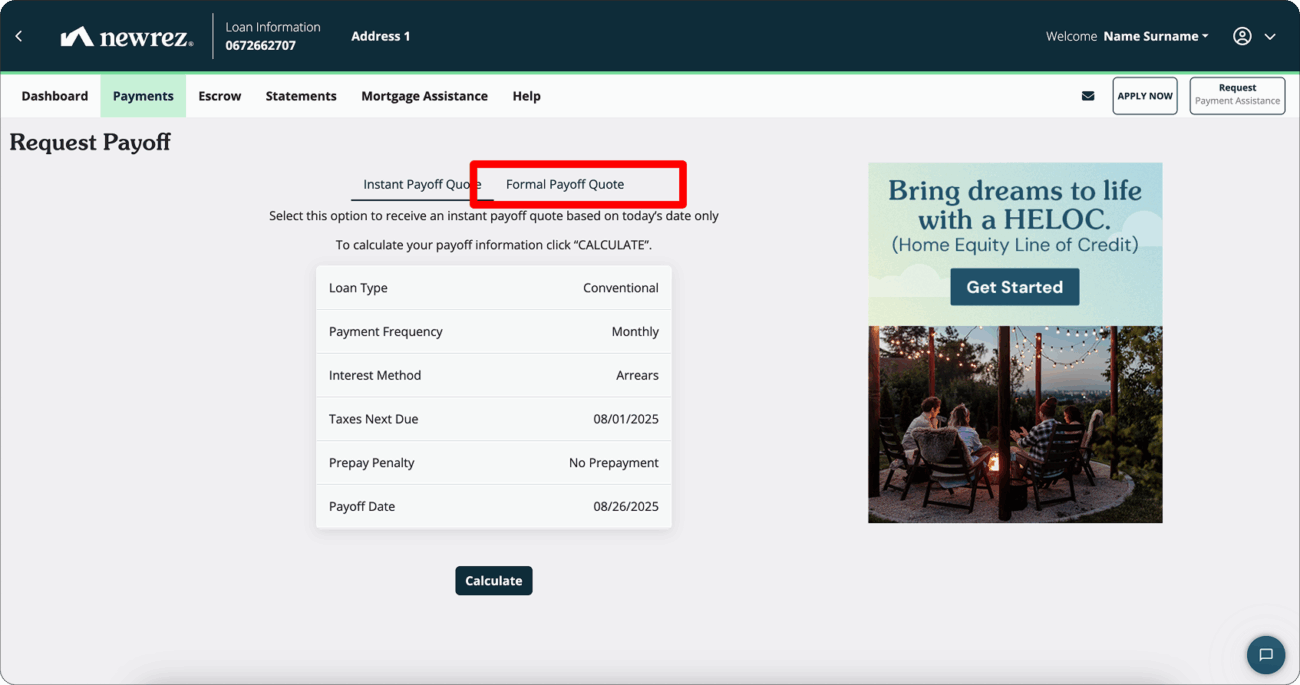Open the chevron beside the profile icon
Viewport: 1300px width, 685px height.
tap(1270, 35)
